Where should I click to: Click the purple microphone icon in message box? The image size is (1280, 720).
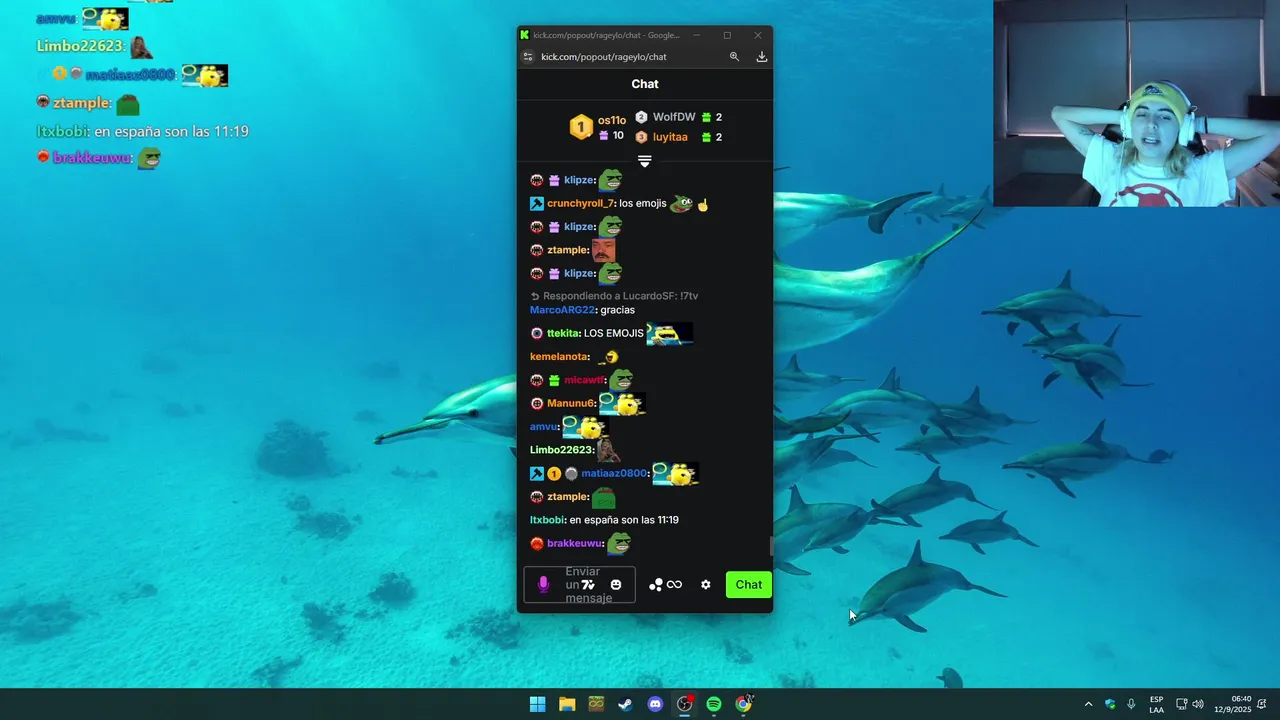[544, 585]
